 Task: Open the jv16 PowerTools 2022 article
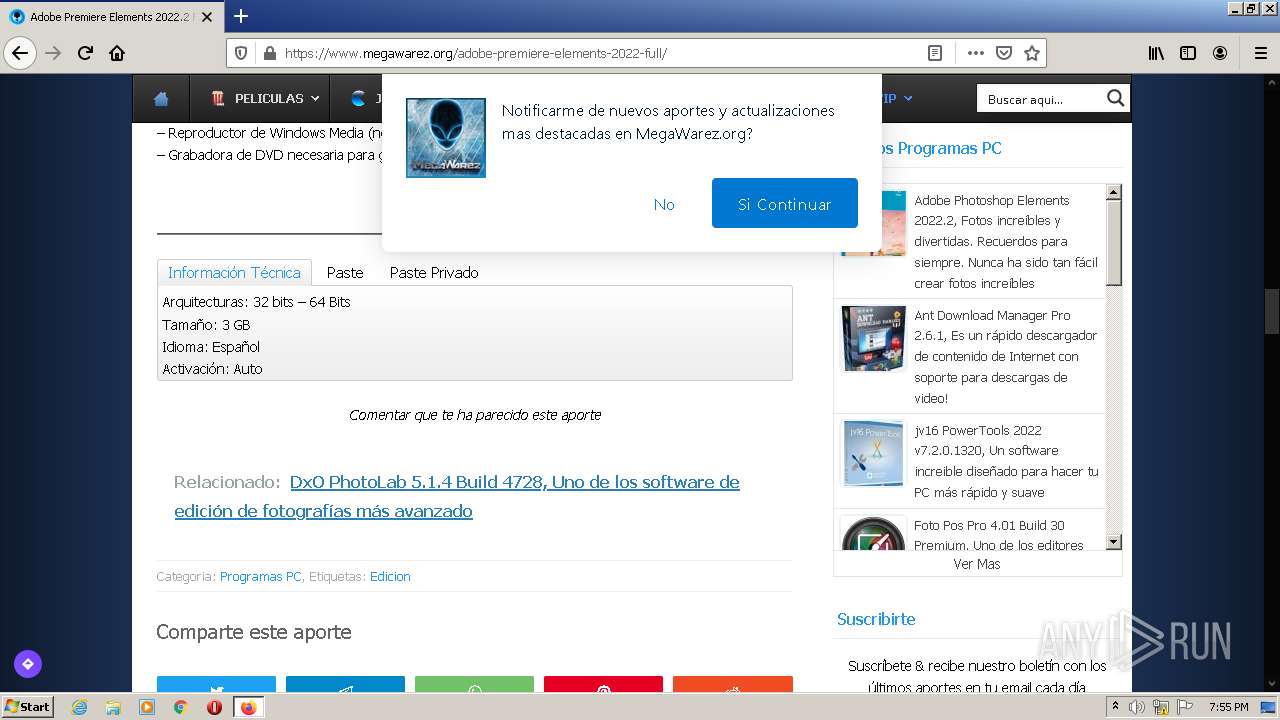coord(1006,461)
